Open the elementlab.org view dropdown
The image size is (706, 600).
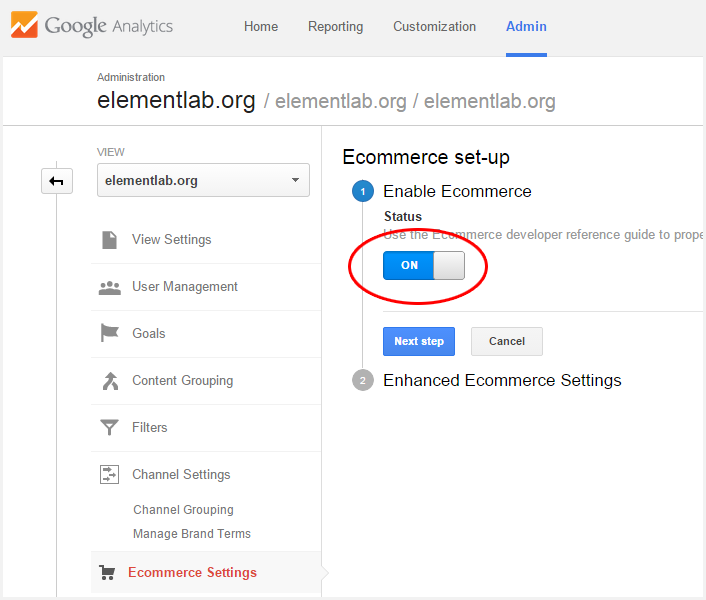coord(203,180)
